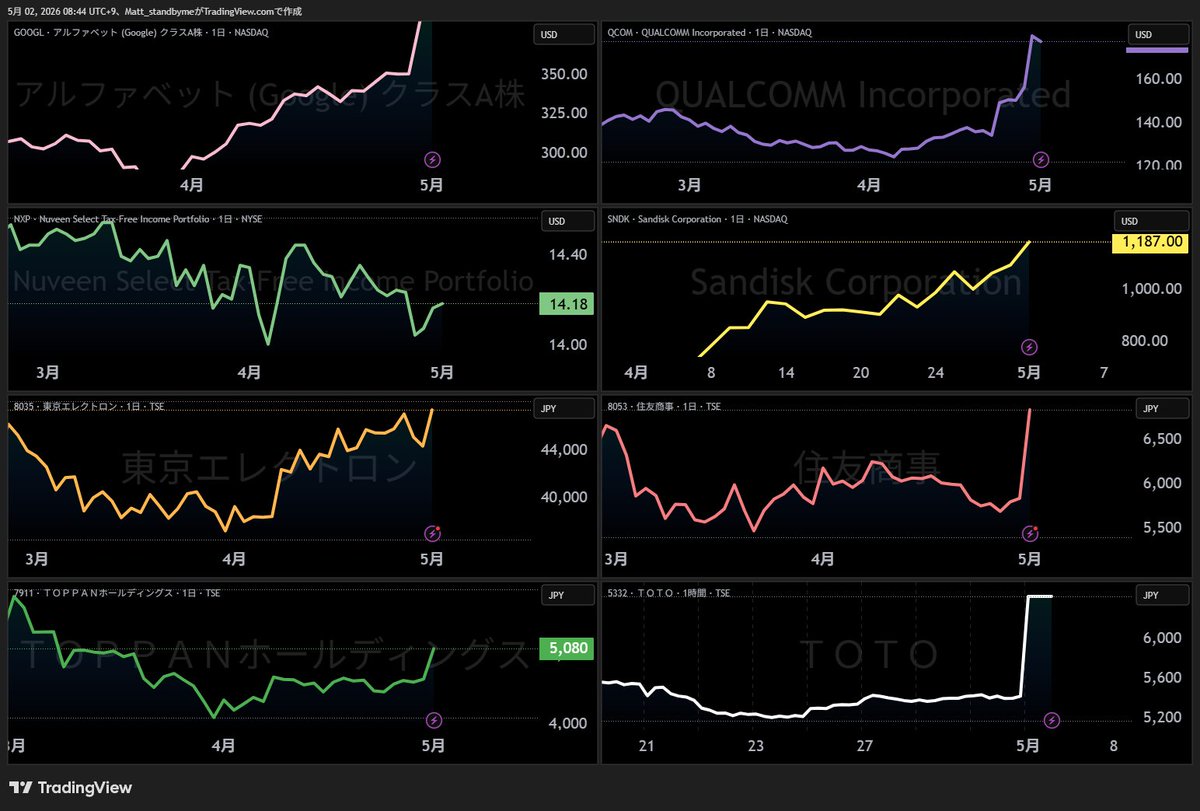Click 5,600 on TOTO price axis
Viewport: 1200px width, 811px height.
(1161, 678)
